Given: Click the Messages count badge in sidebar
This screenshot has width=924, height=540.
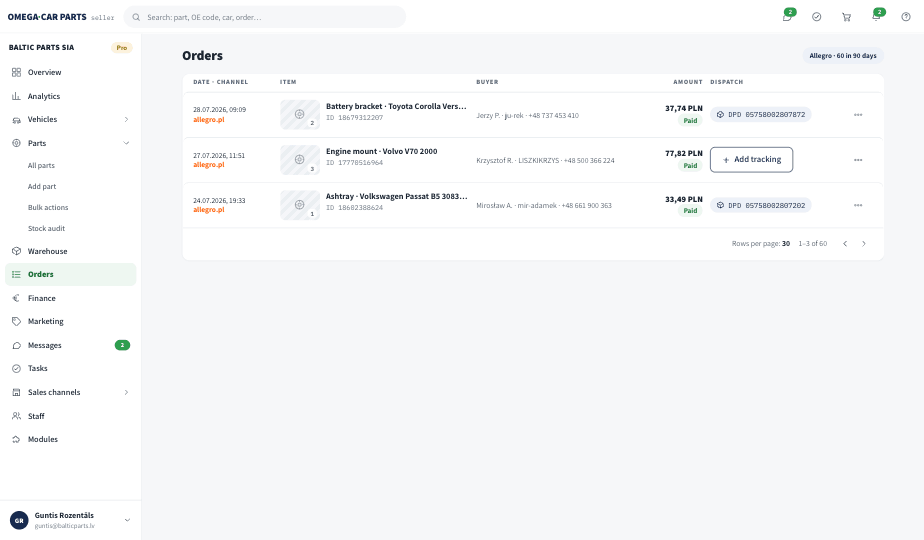Looking at the screenshot, I should click(122, 345).
